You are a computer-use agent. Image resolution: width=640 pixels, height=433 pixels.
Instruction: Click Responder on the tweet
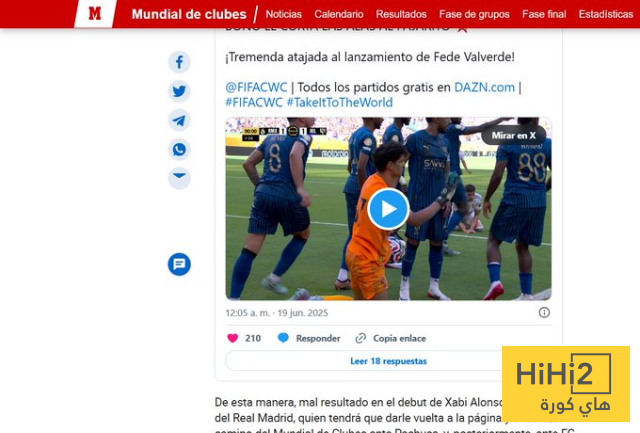(x=309, y=338)
